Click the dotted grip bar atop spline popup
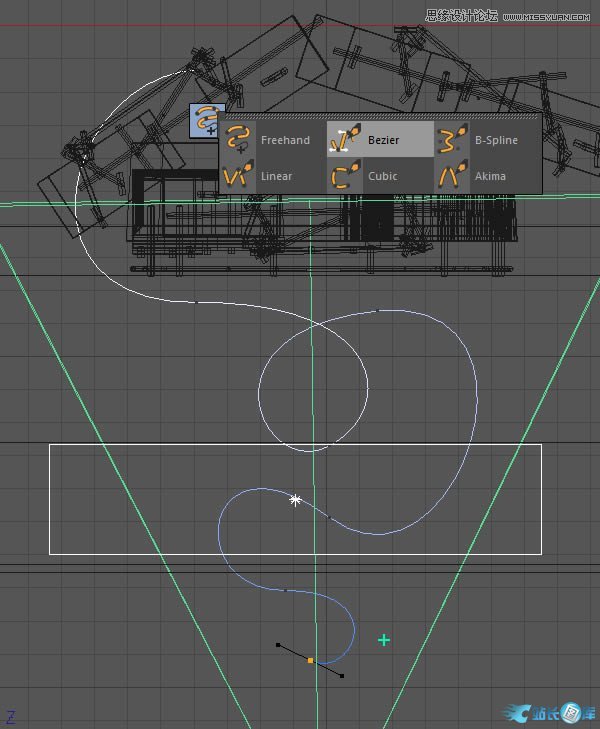Screen dimensions: 600x729 (x=380, y=116)
